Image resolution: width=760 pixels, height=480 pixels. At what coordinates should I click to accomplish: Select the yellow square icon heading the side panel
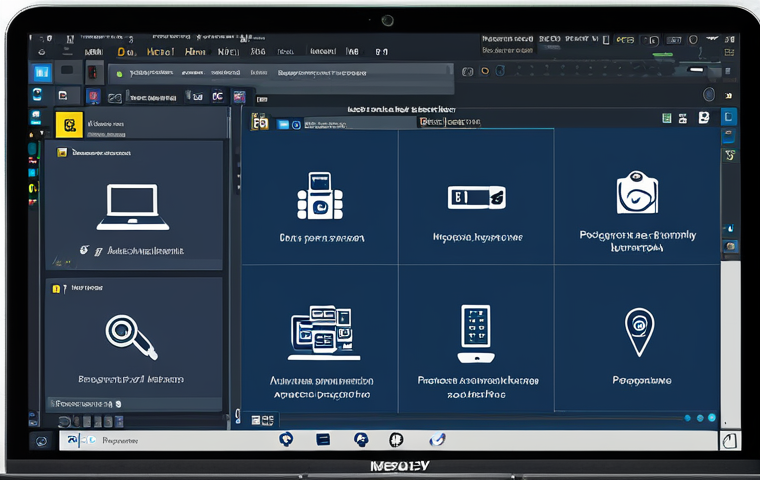(69, 125)
